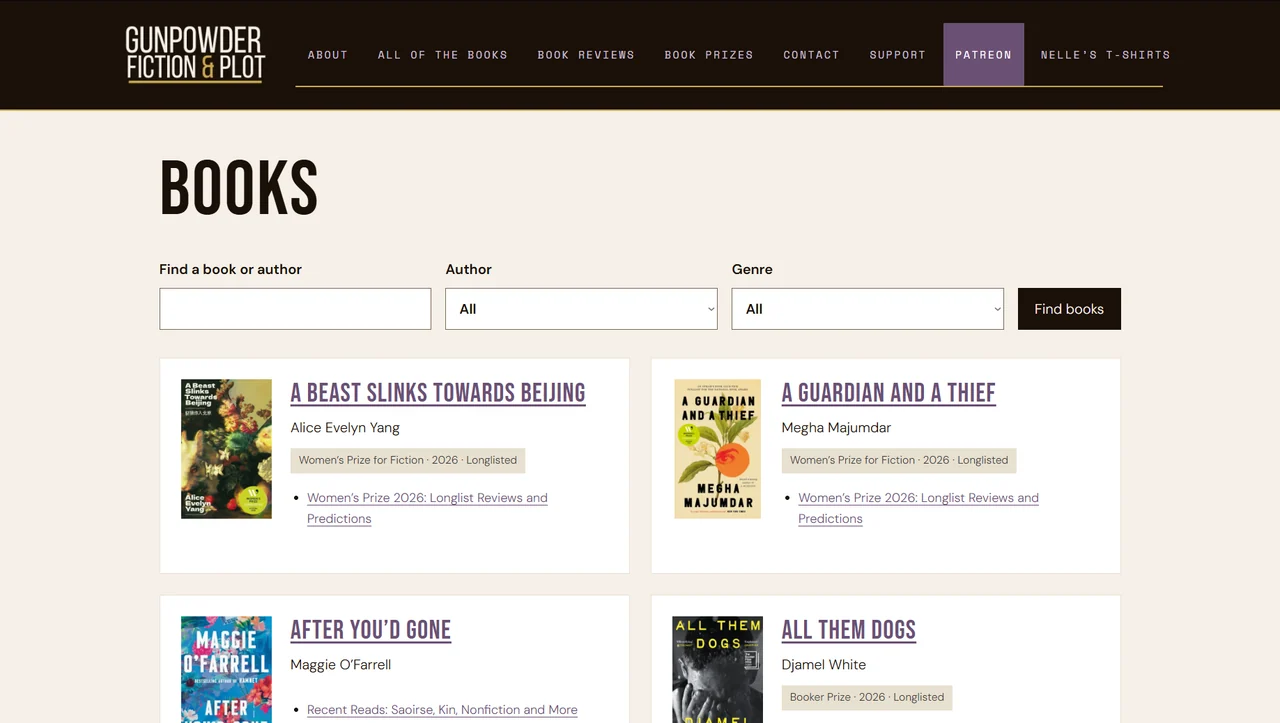1280x723 pixels.
Task: Click A Beast Slinks Towards Beijing cover
Action: pos(226,449)
